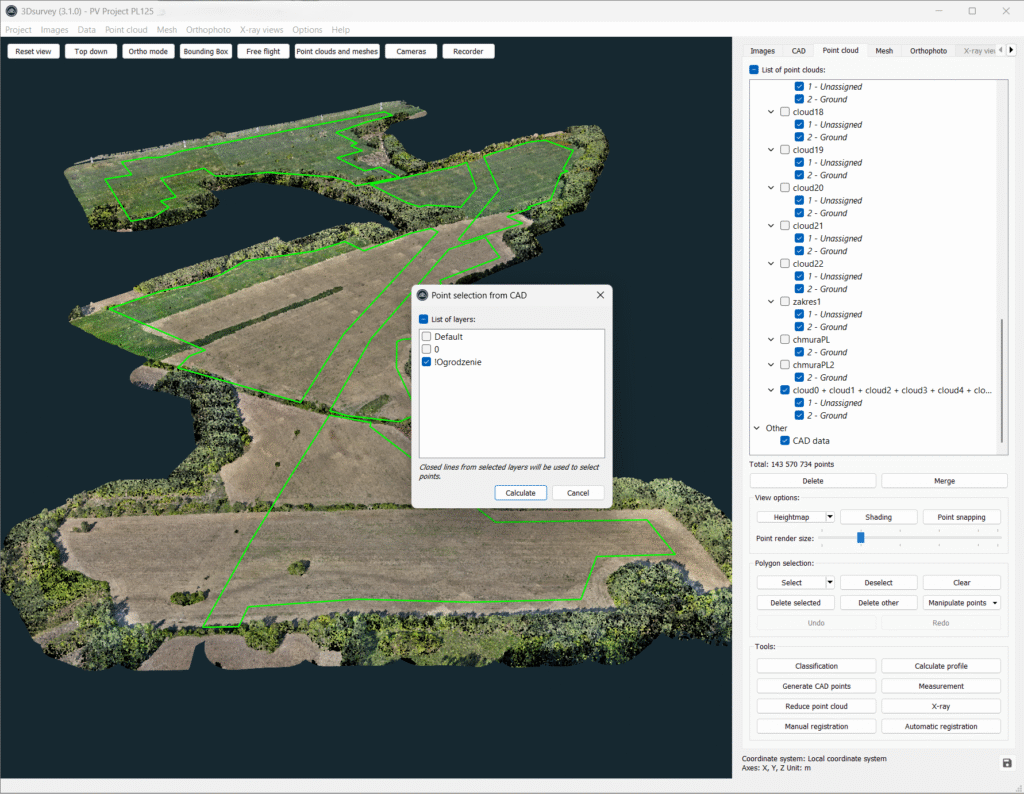Open the X-ray views menu
The image size is (1024, 794).
click(x=261, y=29)
